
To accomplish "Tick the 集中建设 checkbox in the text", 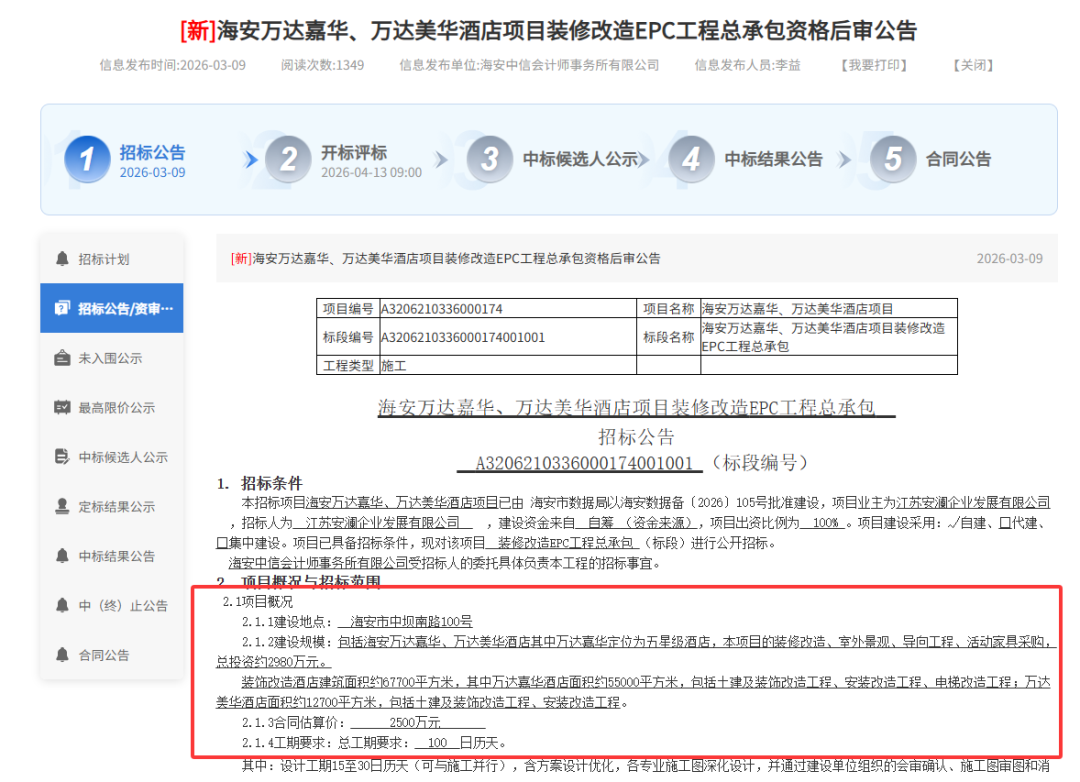I will 222,543.
